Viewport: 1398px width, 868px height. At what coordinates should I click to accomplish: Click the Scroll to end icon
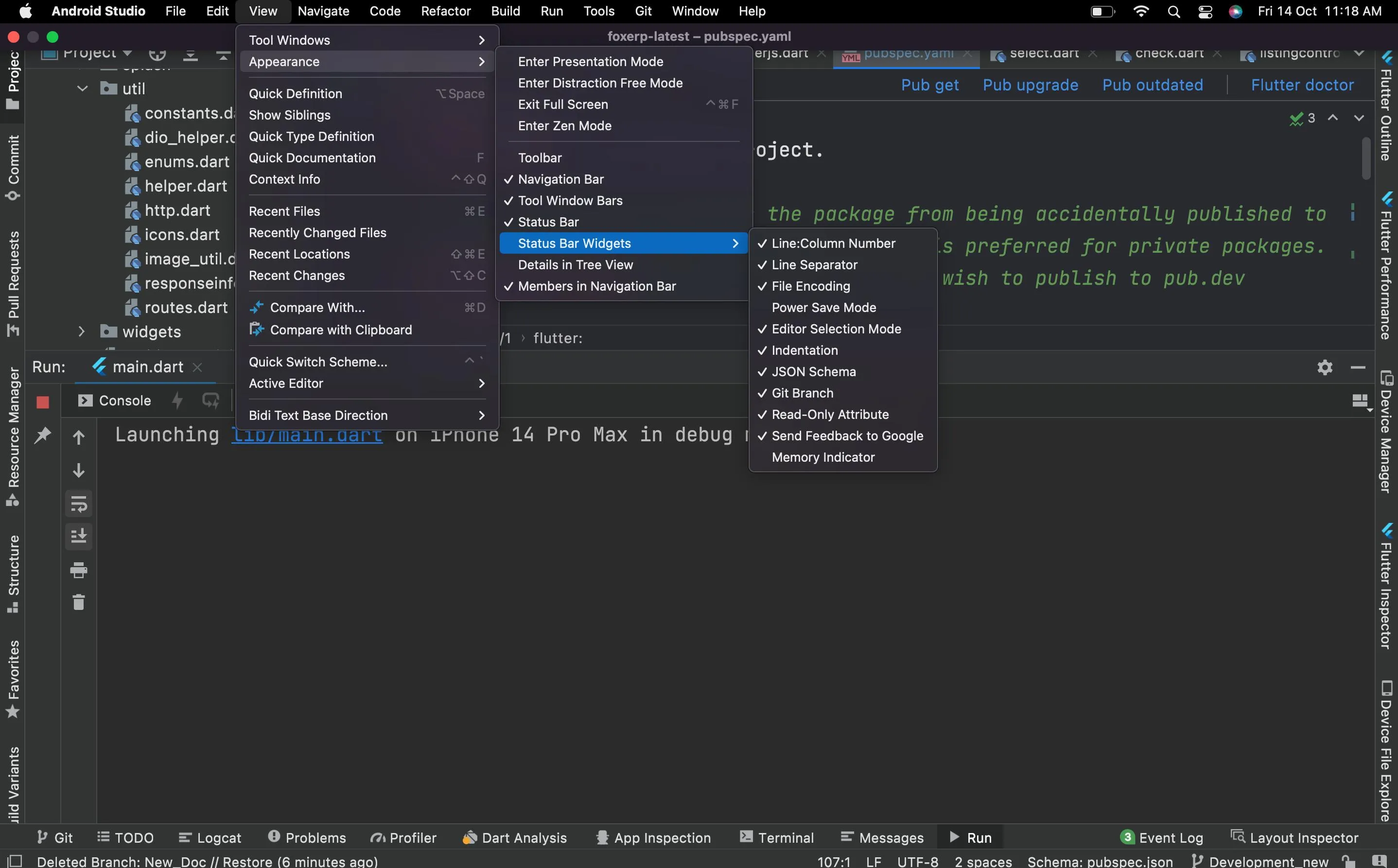[x=79, y=536]
